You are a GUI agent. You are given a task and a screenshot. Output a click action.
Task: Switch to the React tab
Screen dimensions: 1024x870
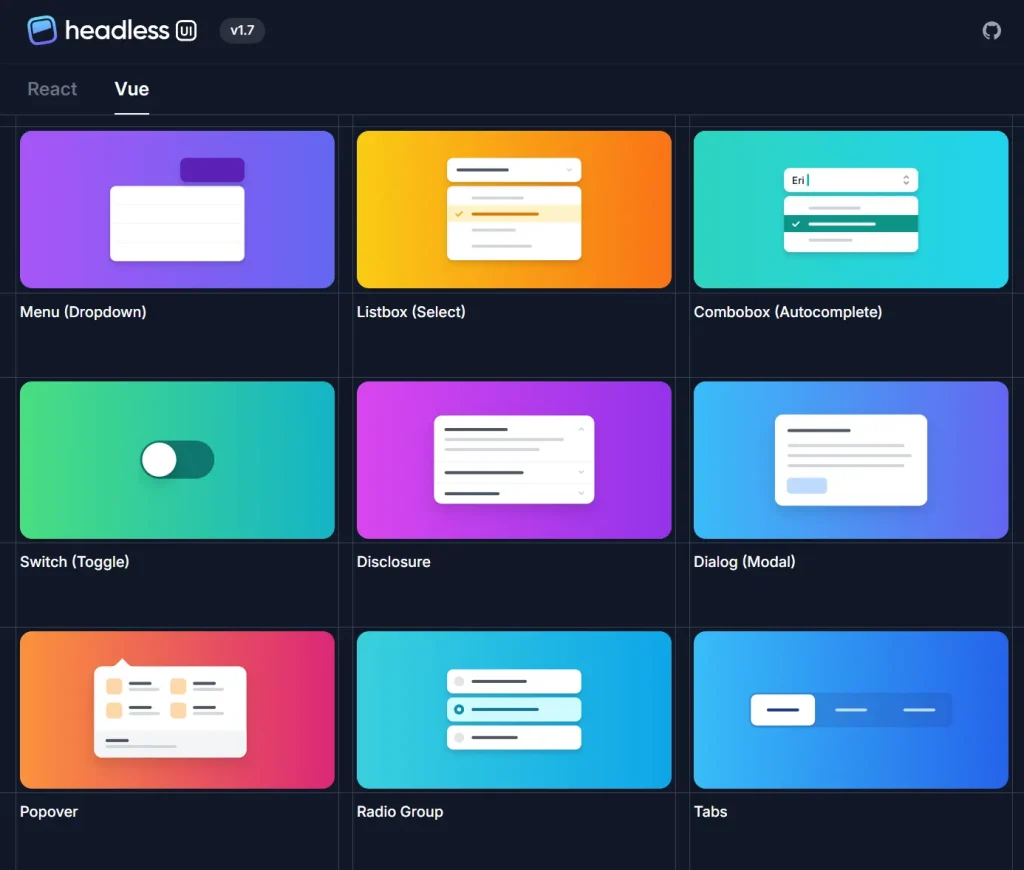(x=52, y=89)
